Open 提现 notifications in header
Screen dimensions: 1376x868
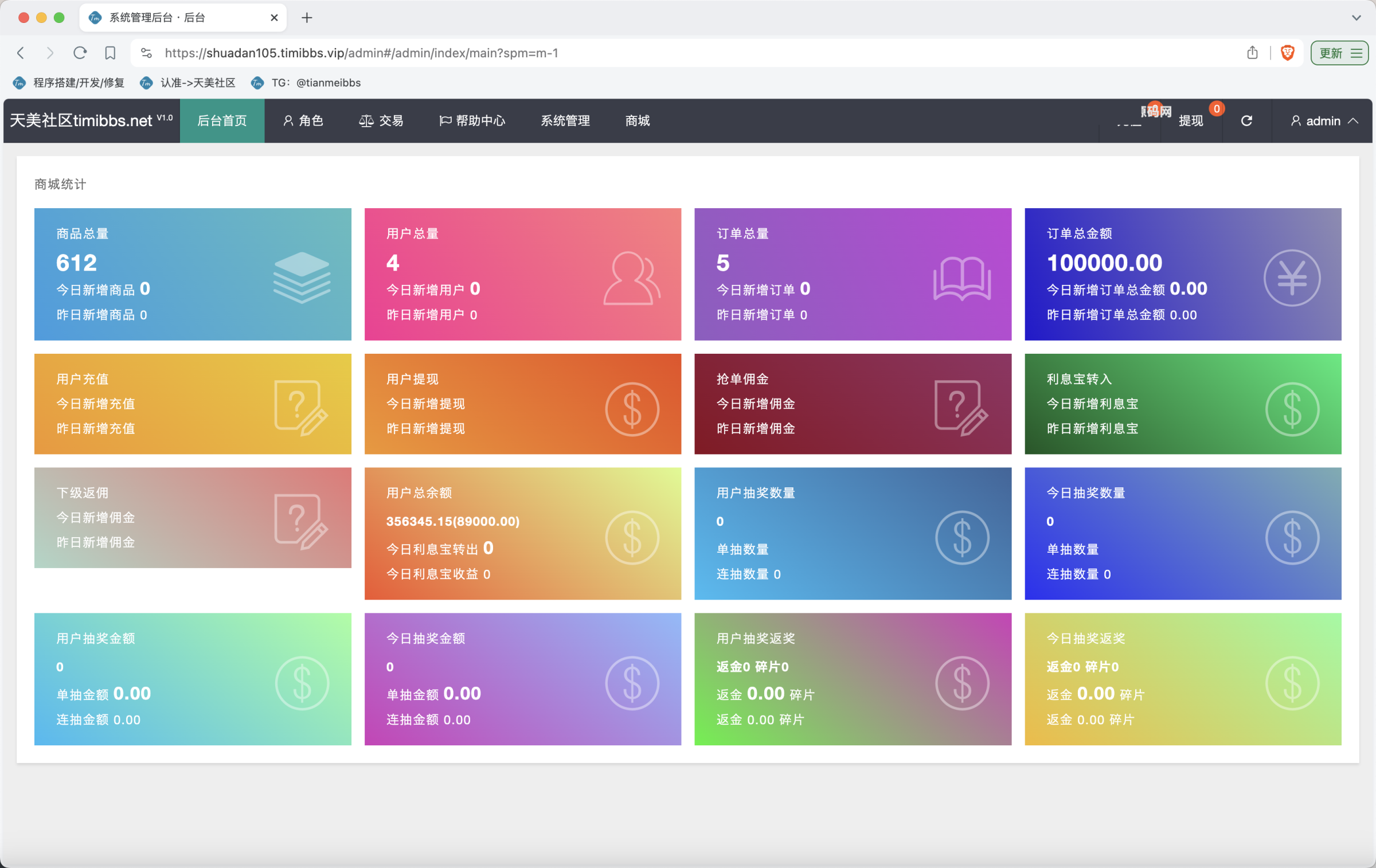click(x=1191, y=121)
